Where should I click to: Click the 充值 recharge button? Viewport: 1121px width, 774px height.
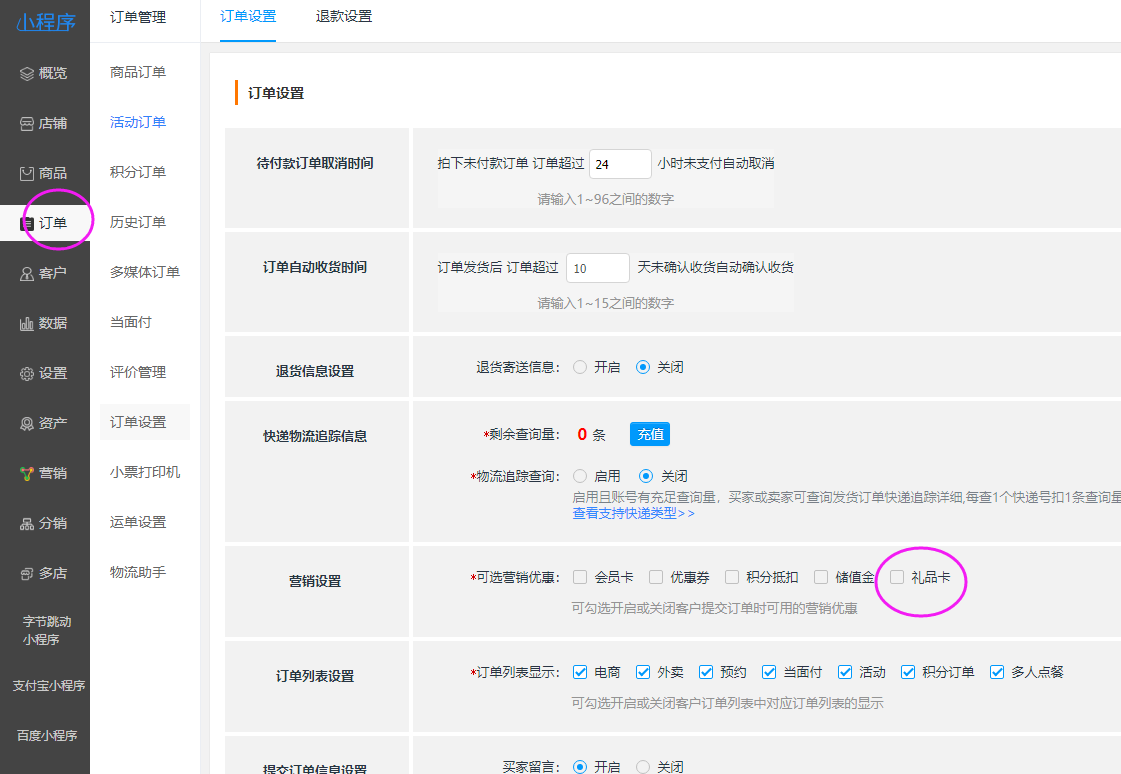(x=649, y=433)
